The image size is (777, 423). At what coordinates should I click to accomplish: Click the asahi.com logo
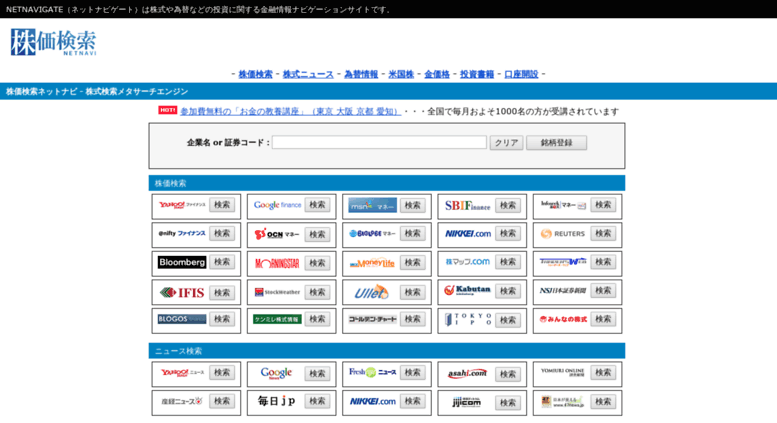point(467,373)
